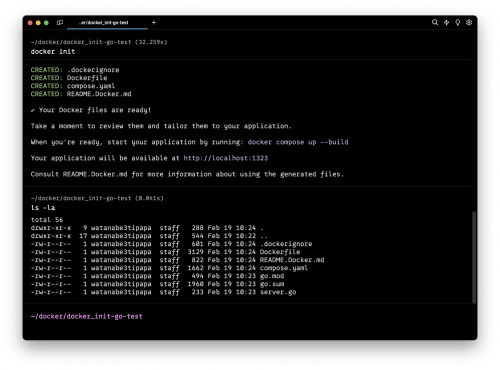Click compose.yaml file name in ls listing
Screen dimensions: 500x370
[284, 268]
